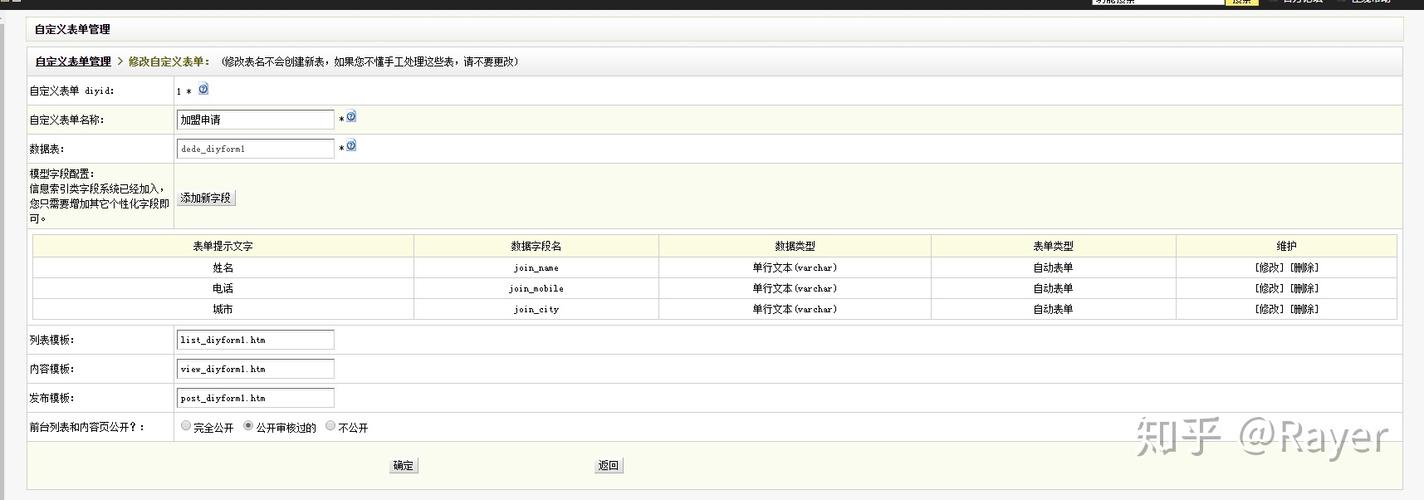The height and width of the screenshot is (500, 1424).
Task: Click the 前台列表和内容页公开 label
Action: click(87, 427)
